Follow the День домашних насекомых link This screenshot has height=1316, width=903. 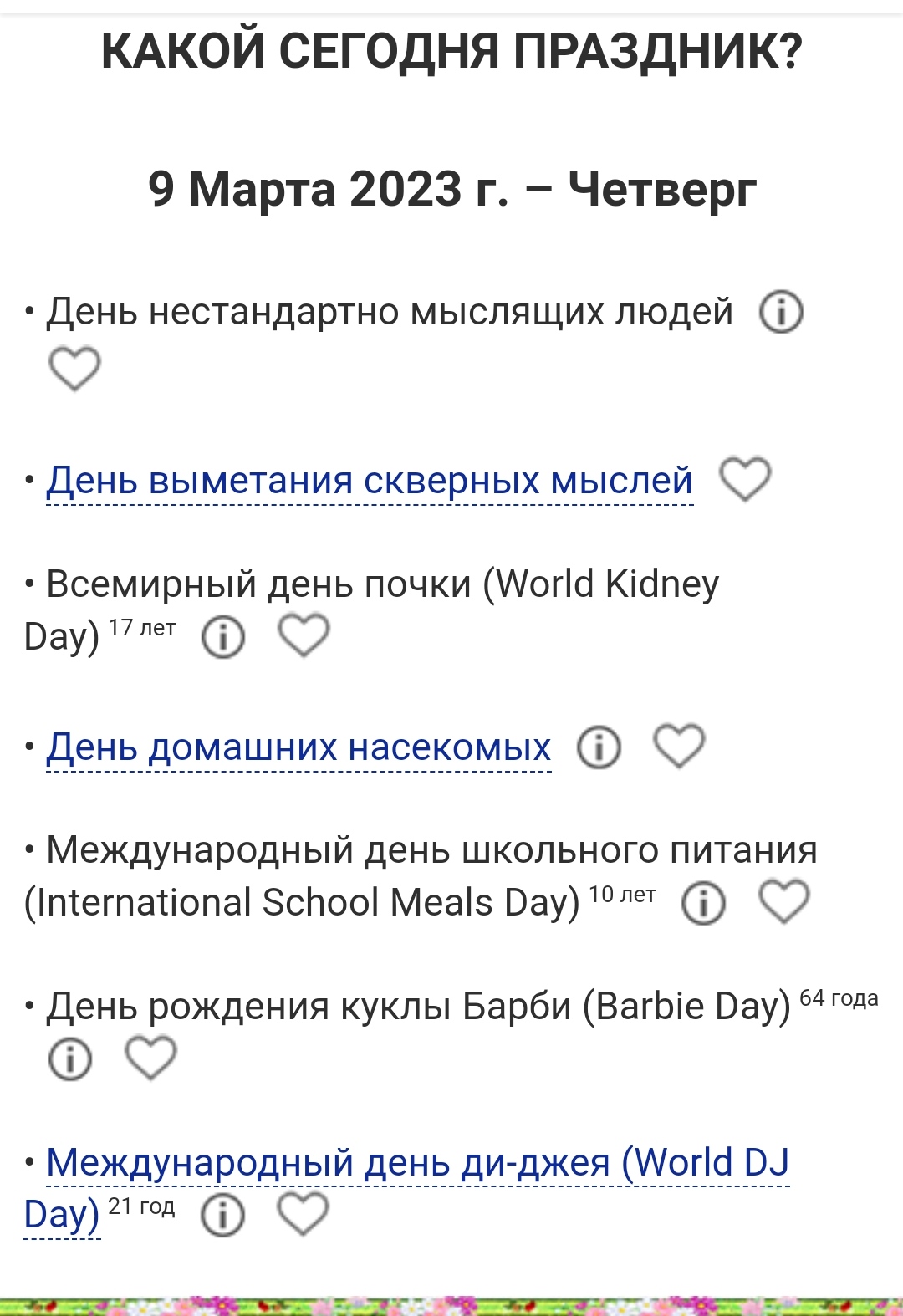pyautogui.click(x=298, y=747)
